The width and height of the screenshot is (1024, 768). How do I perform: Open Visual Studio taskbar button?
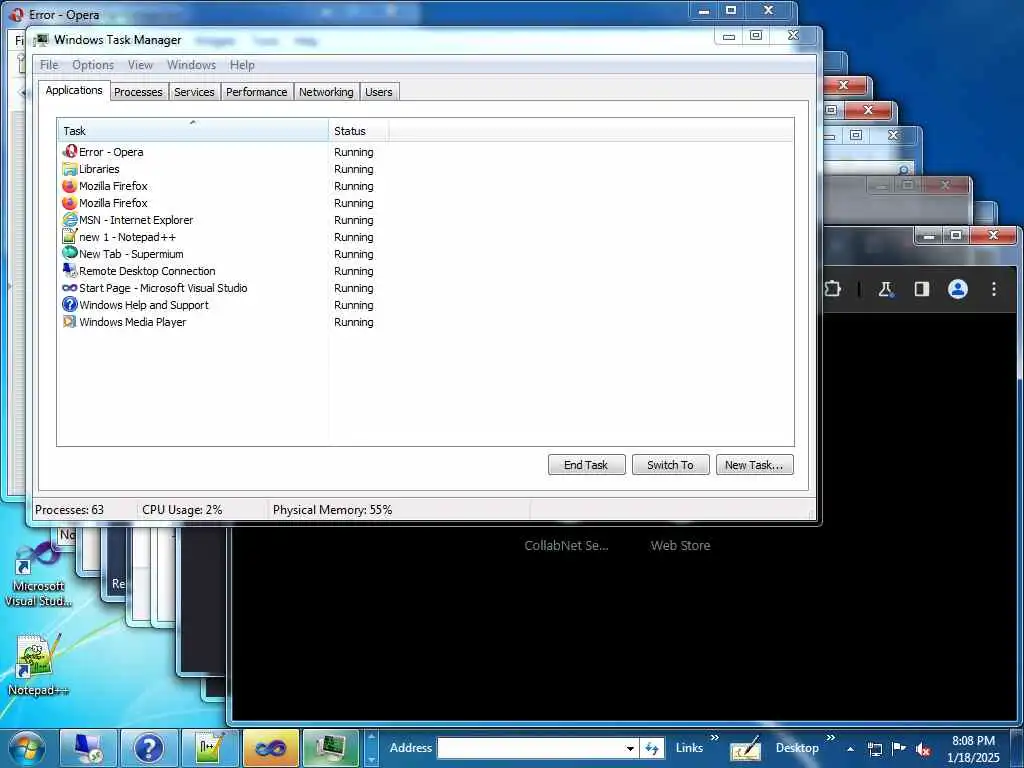pos(270,748)
